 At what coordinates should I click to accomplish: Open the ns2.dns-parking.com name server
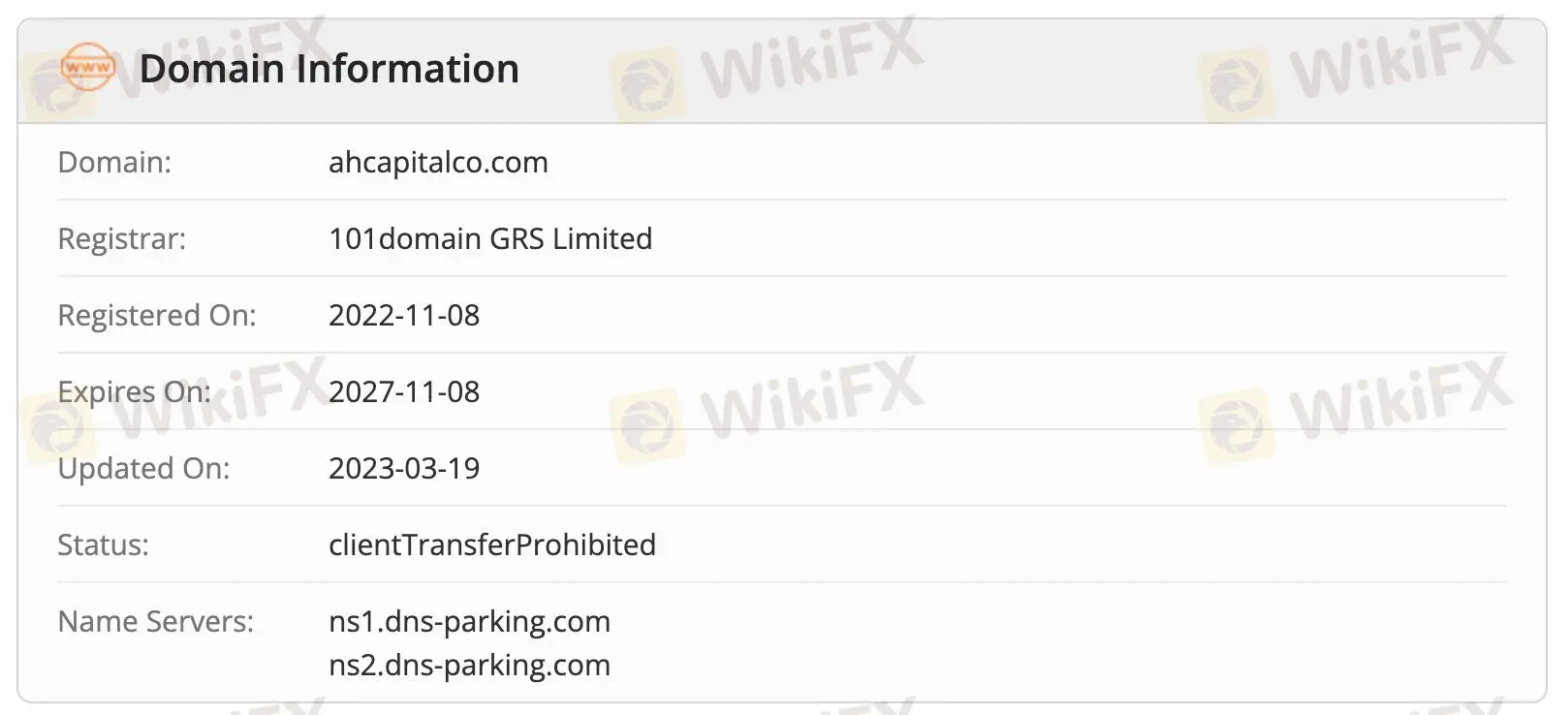(x=469, y=665)
